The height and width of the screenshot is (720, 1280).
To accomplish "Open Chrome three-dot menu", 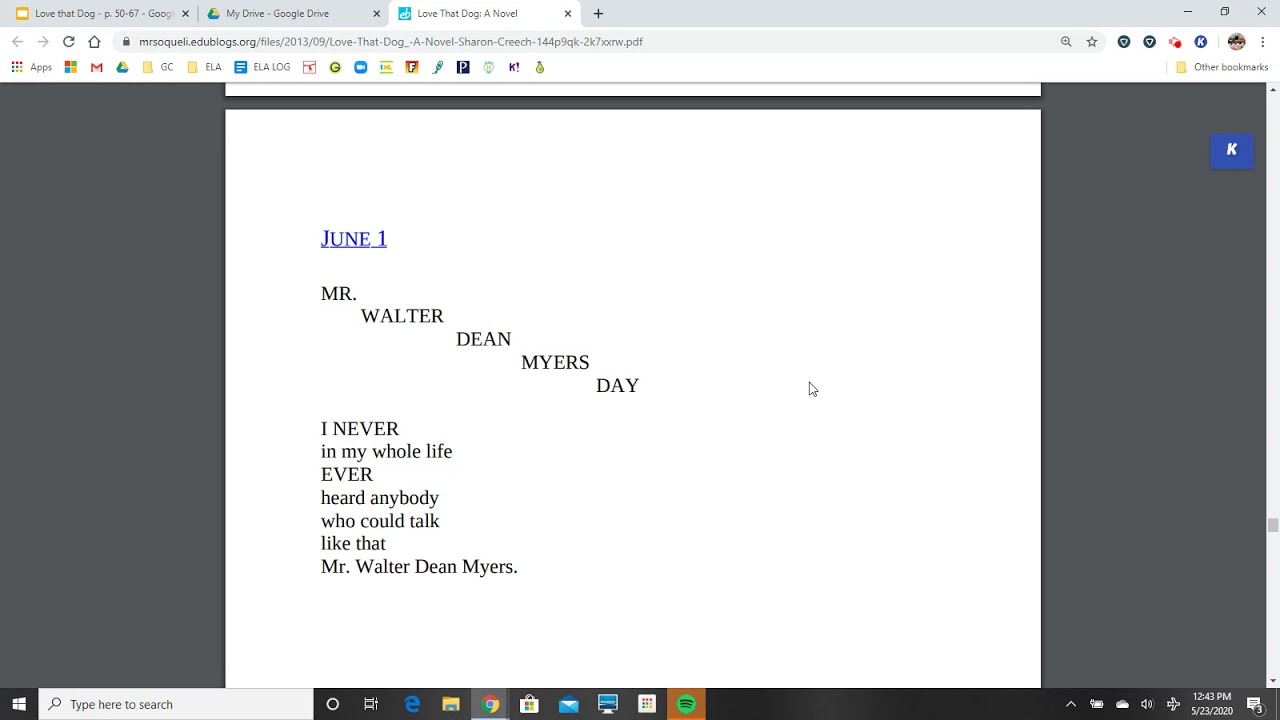I will 1263,42.
